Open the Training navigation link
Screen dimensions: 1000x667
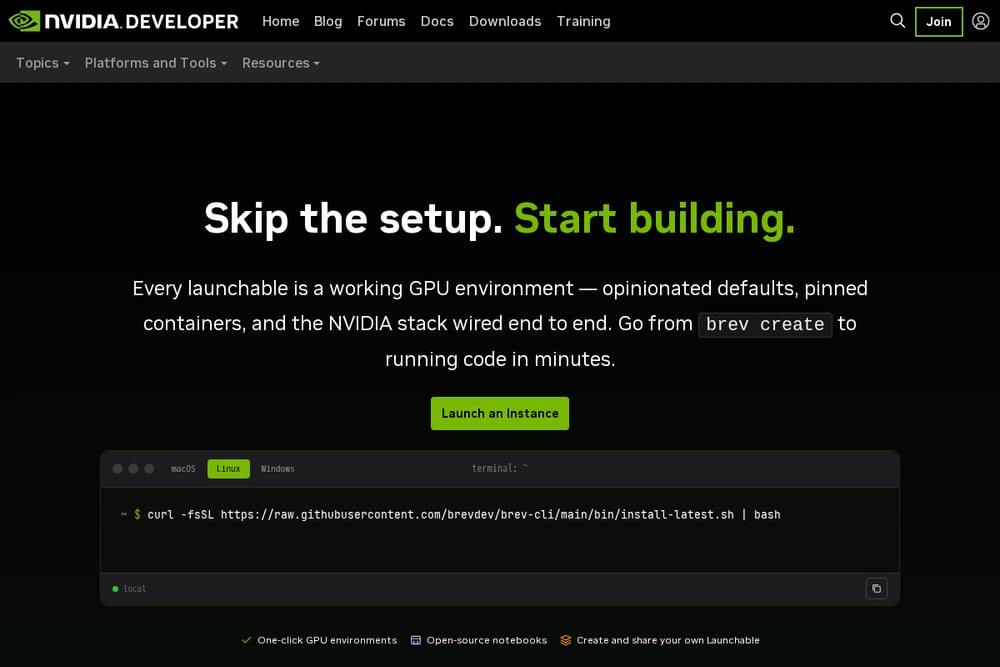click(583, 21)
